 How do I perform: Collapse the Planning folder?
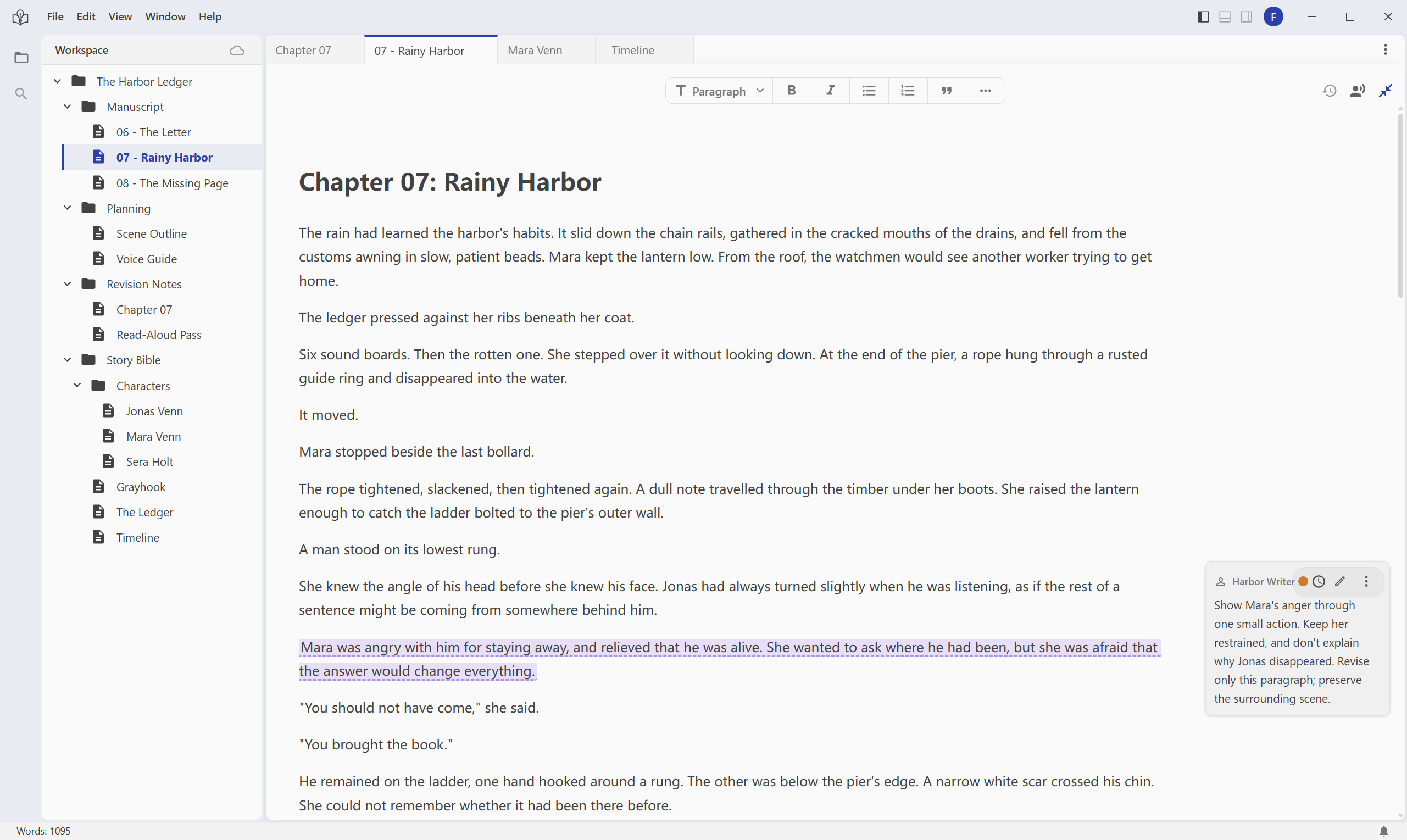(x=68, y=208)
